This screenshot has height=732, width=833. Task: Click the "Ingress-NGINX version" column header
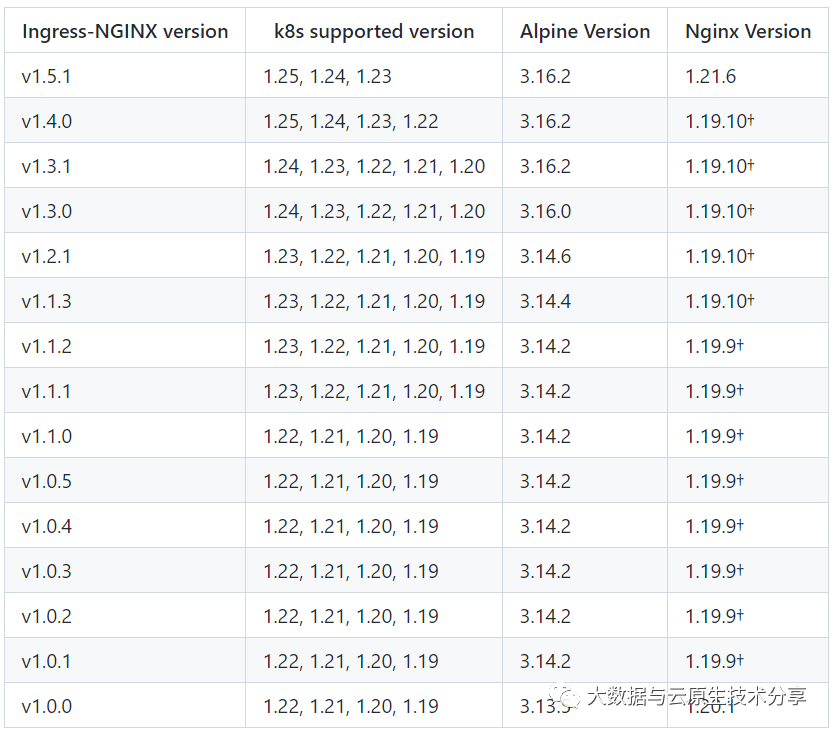click(x=125, y=31)
